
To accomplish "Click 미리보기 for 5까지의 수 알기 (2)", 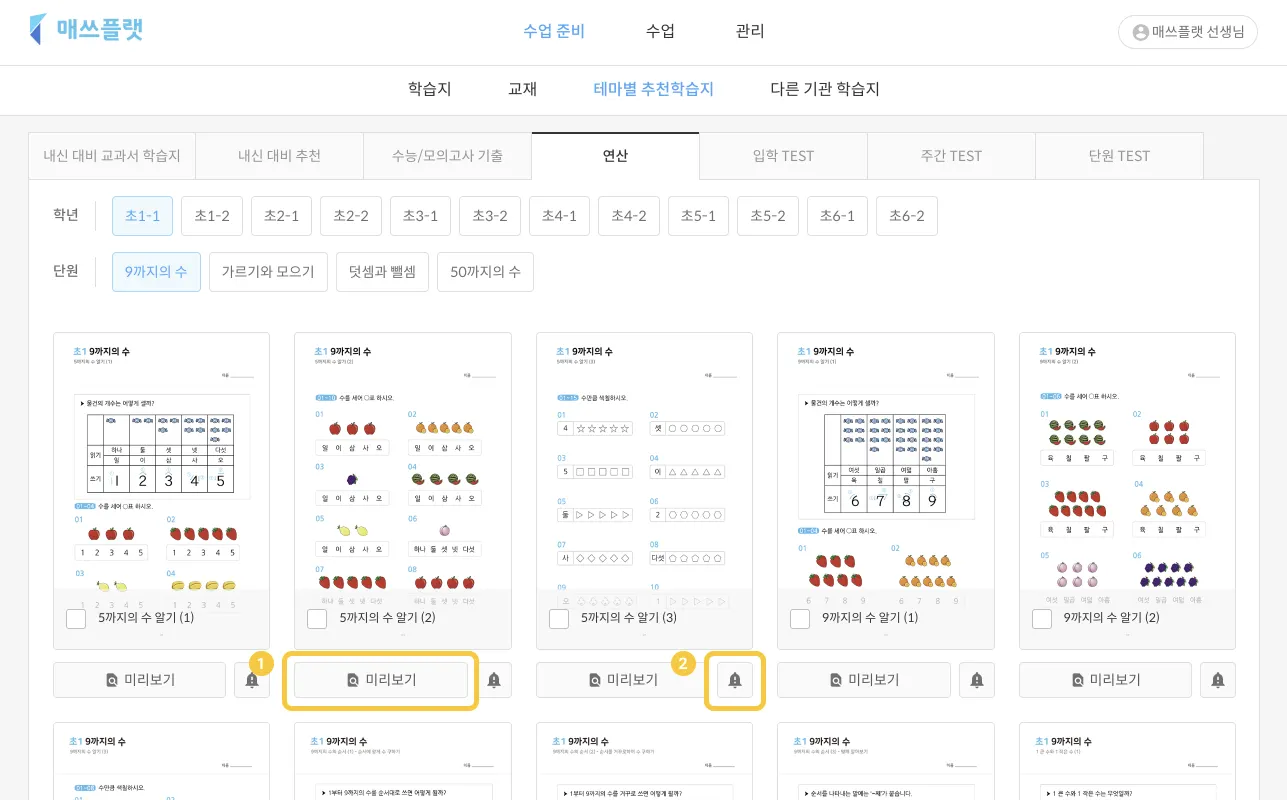I will coord(381,680).
